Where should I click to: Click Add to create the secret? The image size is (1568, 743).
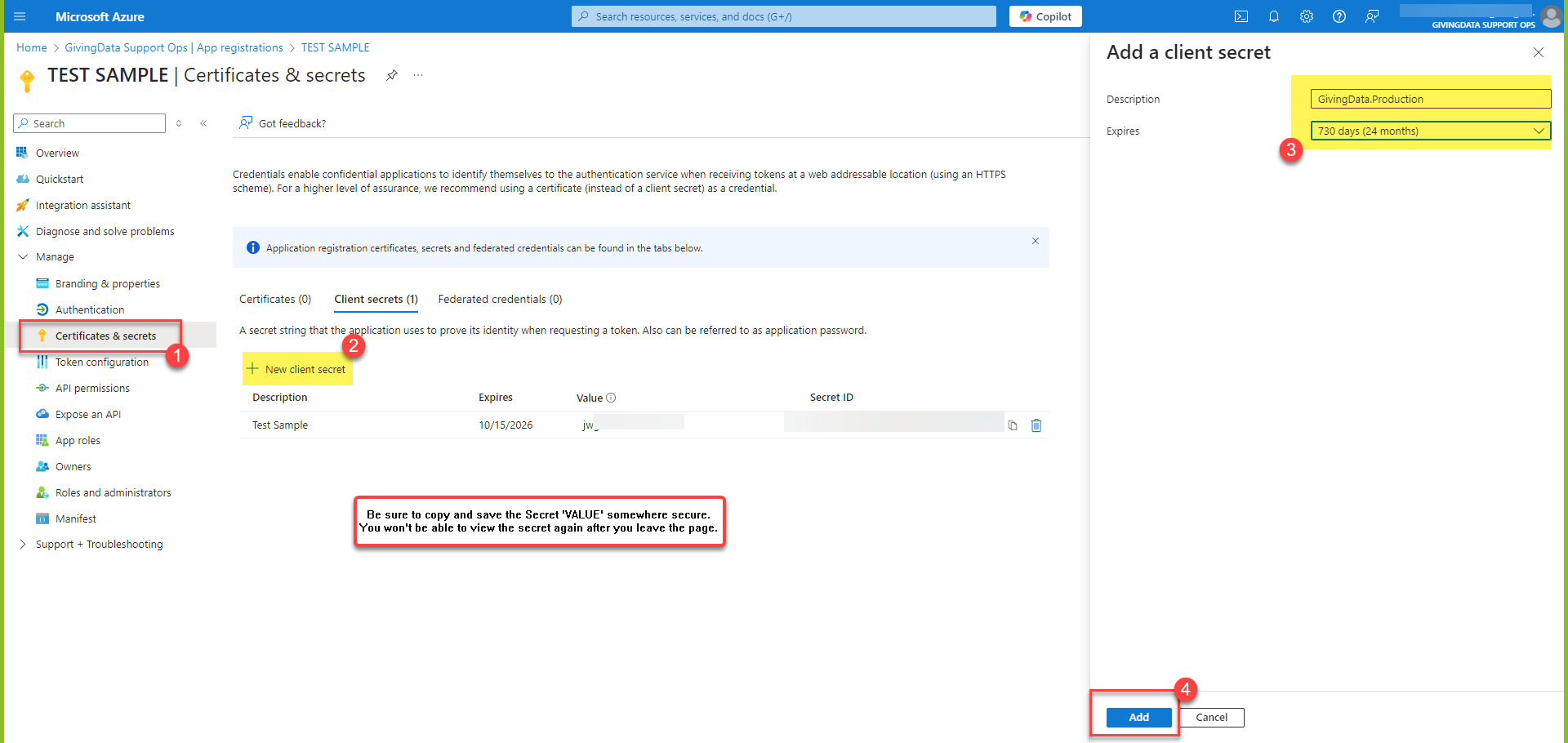[x=1138, y=717]
